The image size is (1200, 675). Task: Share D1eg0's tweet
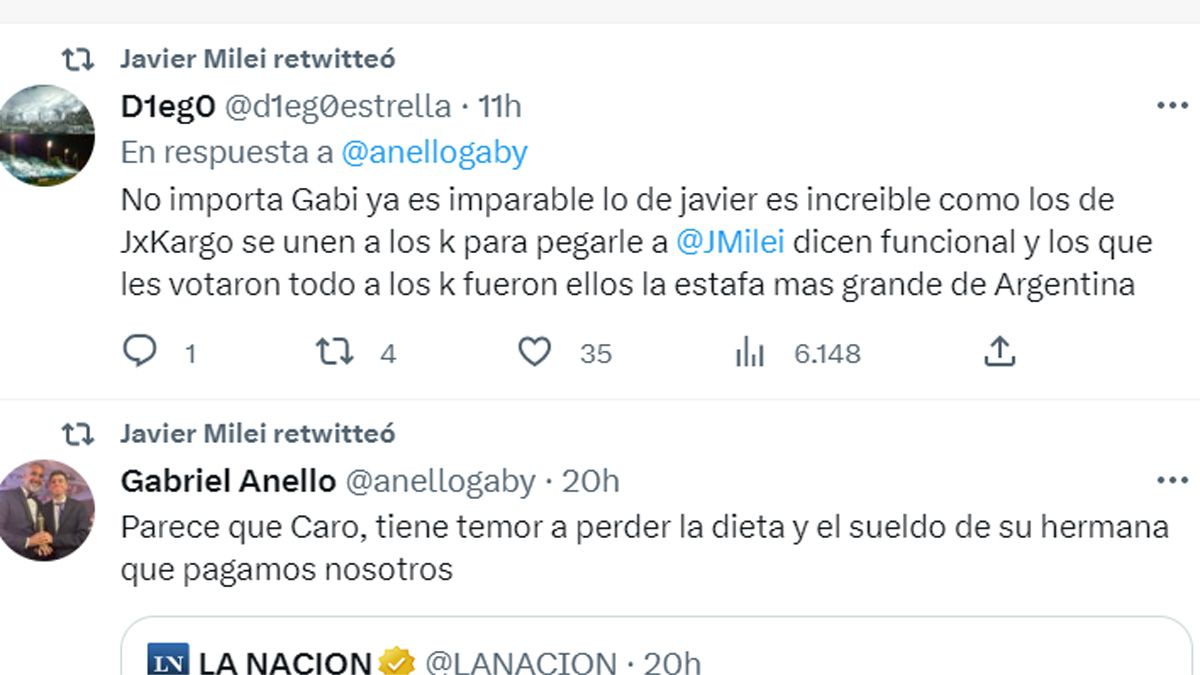(1000, 351)
